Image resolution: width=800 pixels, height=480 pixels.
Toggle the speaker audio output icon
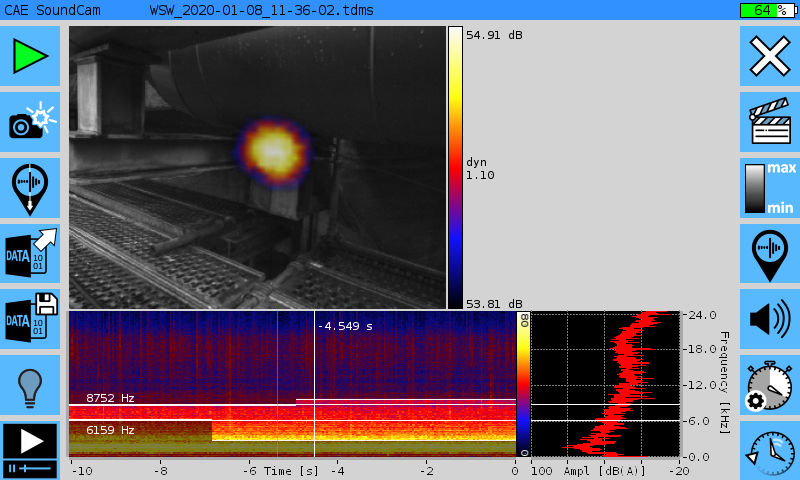pos(769,318)
